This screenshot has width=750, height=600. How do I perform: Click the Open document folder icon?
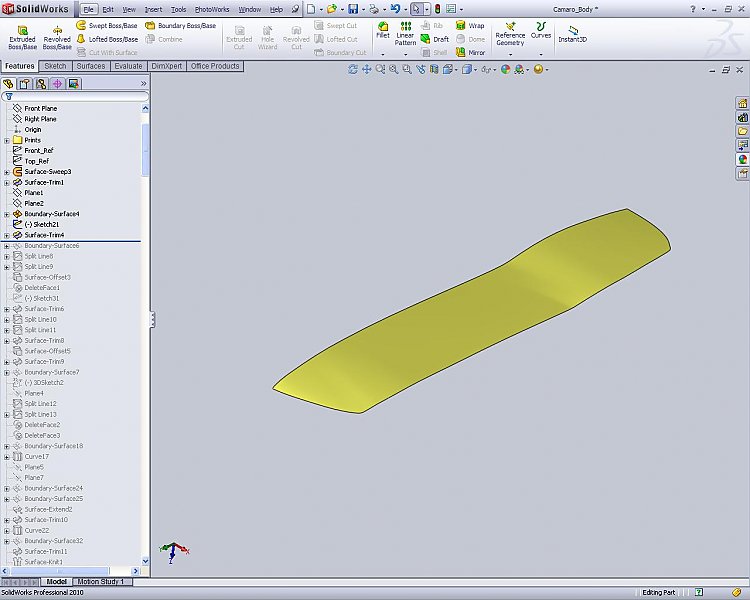point(331,9)
